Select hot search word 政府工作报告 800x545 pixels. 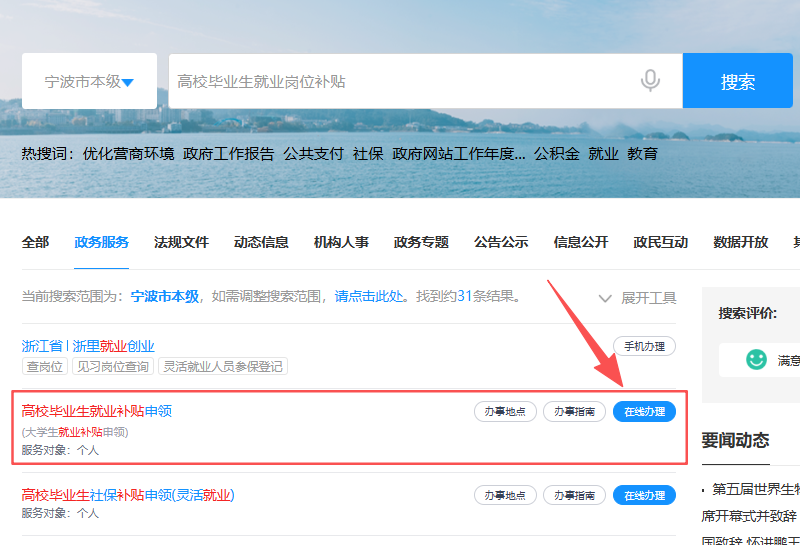pyautogui.click(x=229, y=154)
